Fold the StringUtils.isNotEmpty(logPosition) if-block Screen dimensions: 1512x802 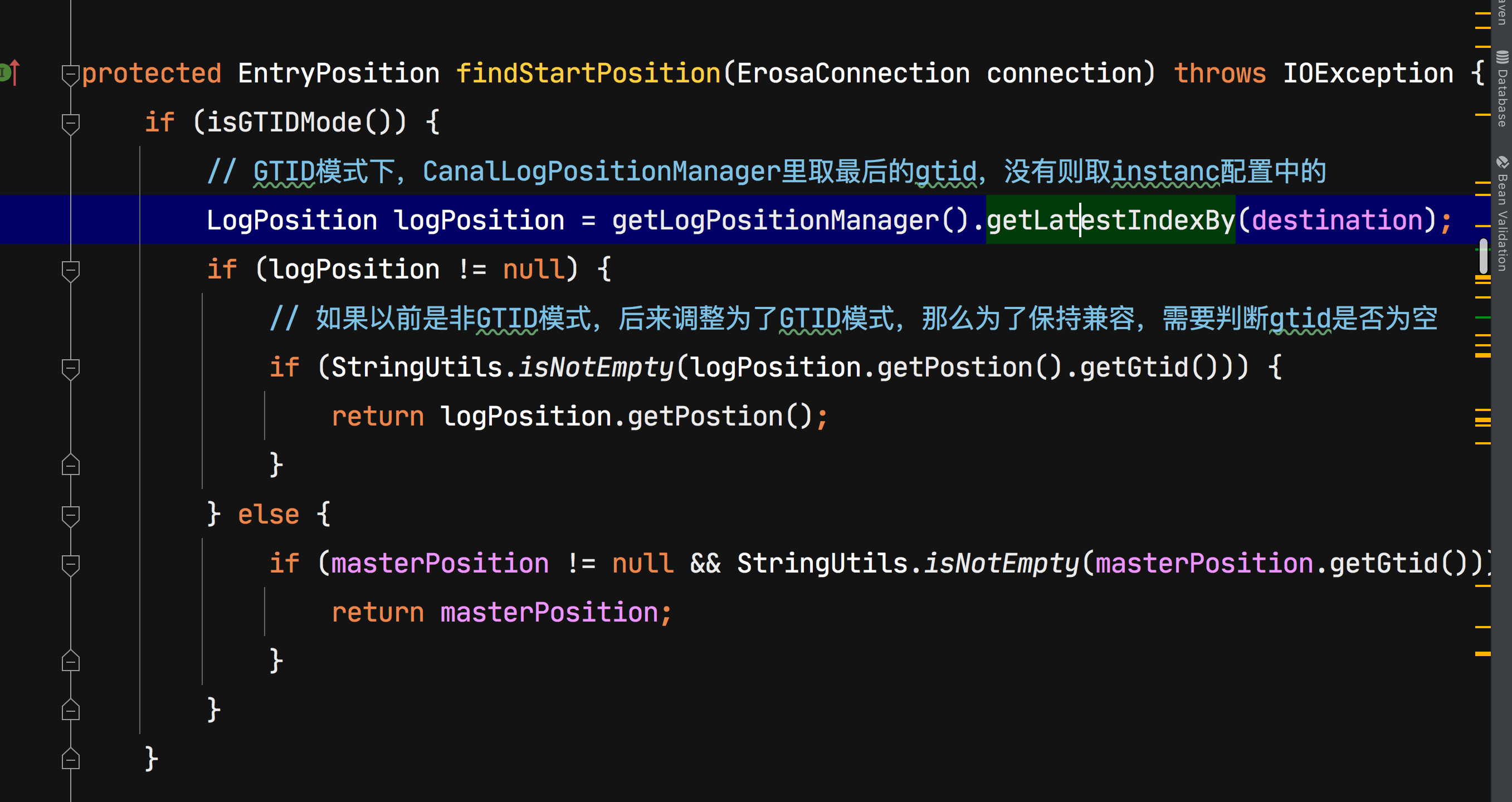pyautogui.click(x=70, y=369)
